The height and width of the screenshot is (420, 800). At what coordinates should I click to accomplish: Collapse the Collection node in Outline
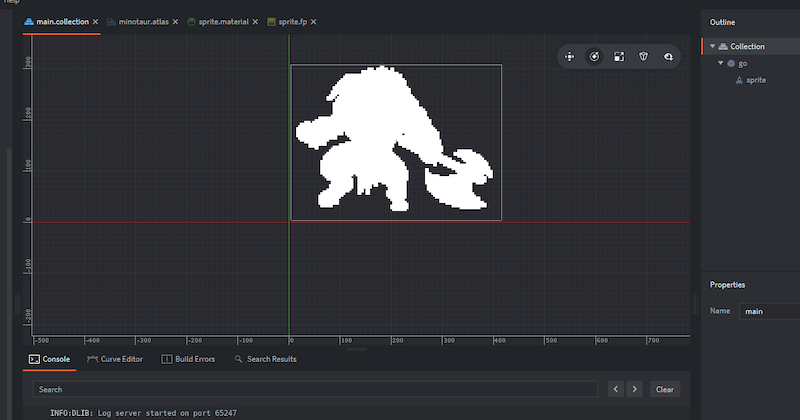(x=713, y=46)
